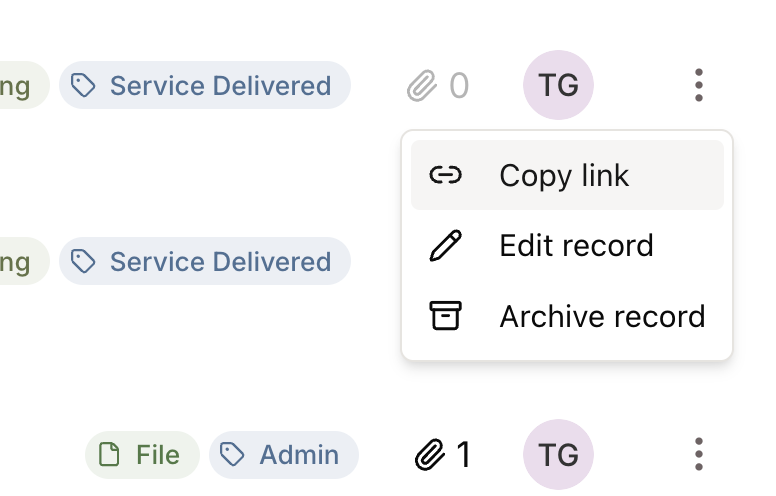Screen dimensions: 776x496
Task: Click the cut-off green tag in the top row
Action: 24,85
